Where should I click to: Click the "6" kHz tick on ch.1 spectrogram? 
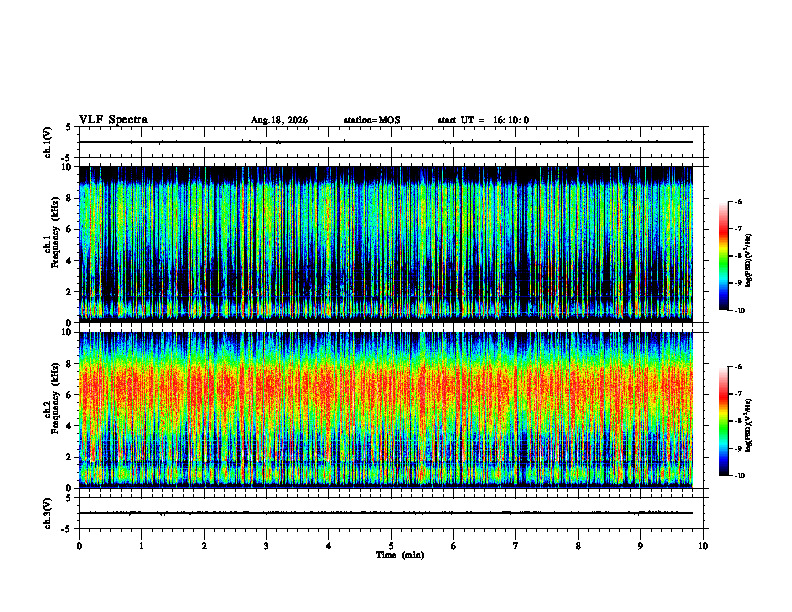[69, 229]
